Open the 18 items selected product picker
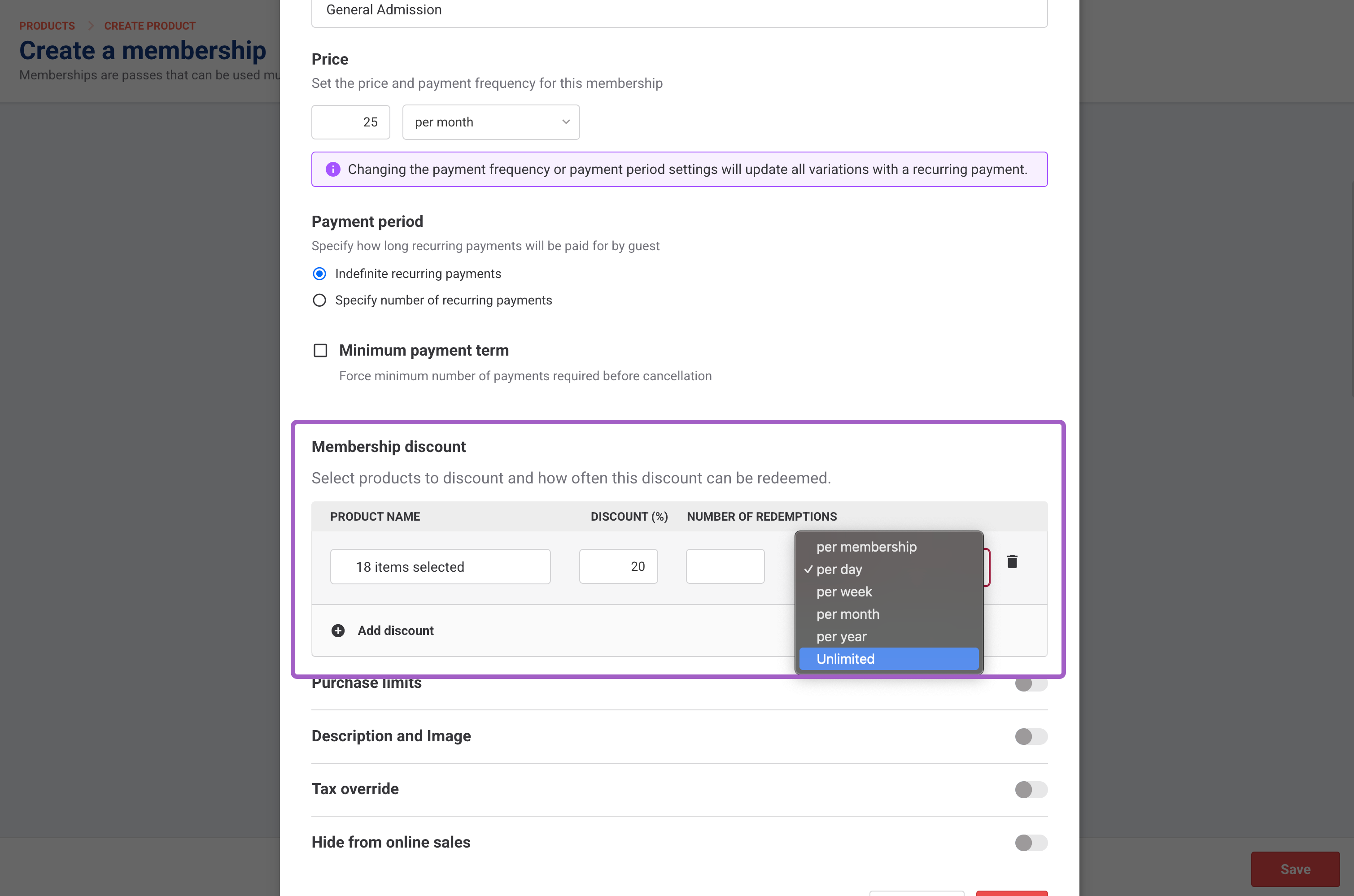This screenshot has width=1354, height=896. tap(440, 567)
